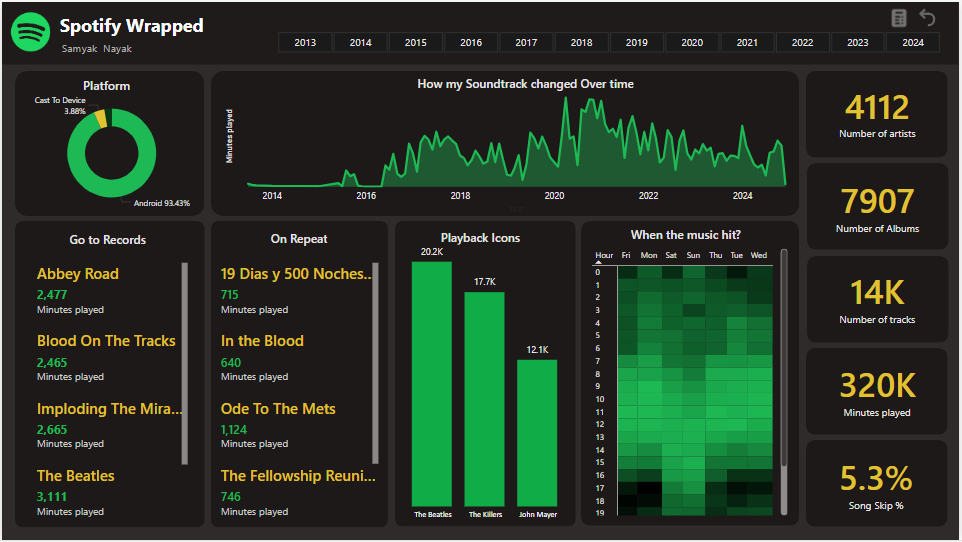Select the 2021 year slicer
Viewport: 962px width, 542px height.
[747, 42]
